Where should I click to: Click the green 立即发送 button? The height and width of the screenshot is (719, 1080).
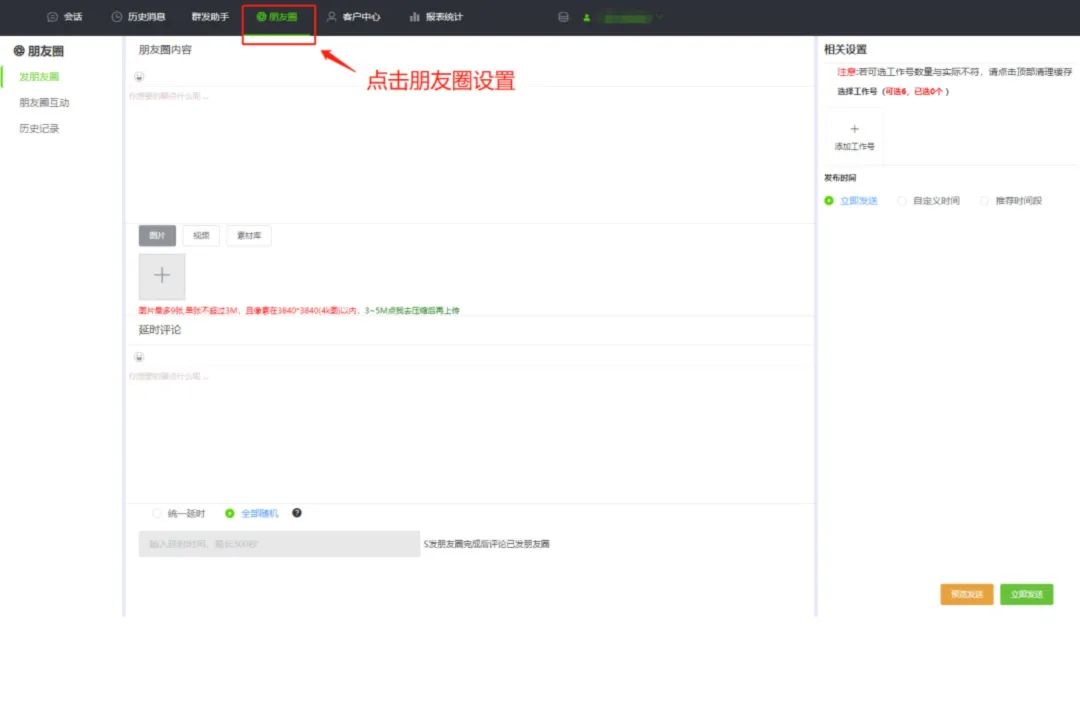tap(1027, 594)
